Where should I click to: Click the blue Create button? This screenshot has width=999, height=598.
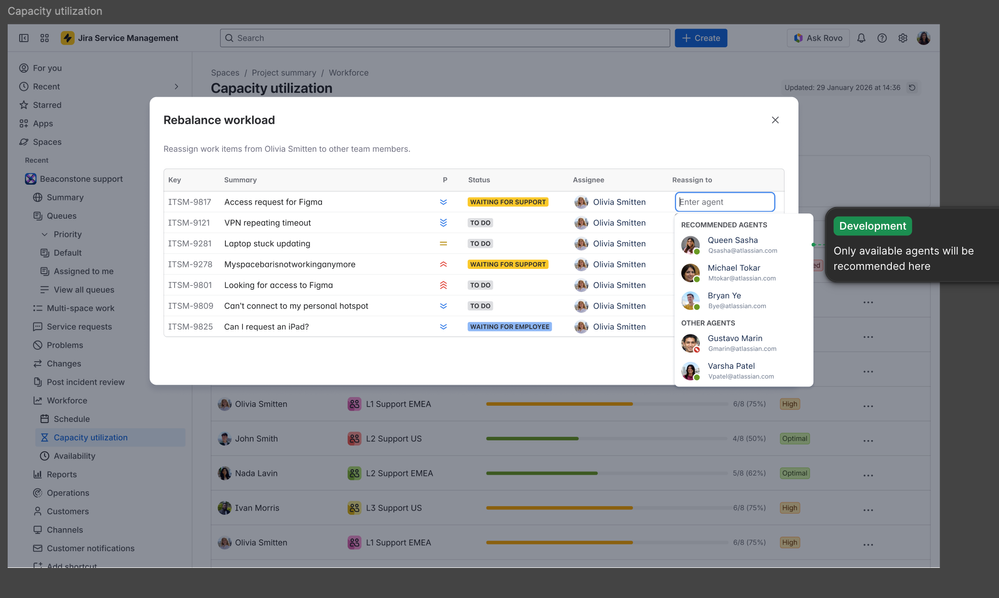click(701, 38)
